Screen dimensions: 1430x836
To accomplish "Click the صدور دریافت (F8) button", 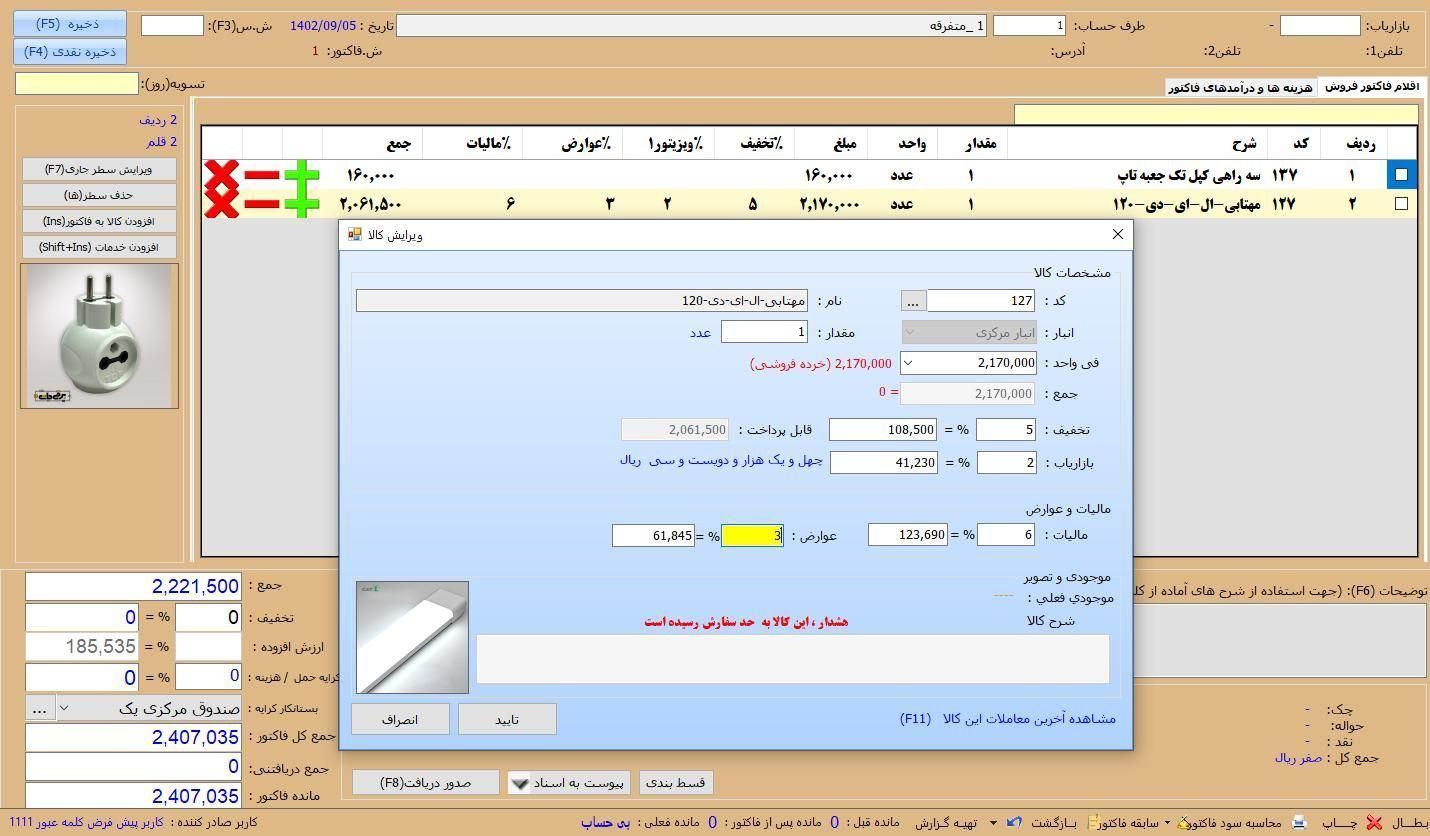I will [426, 783].
